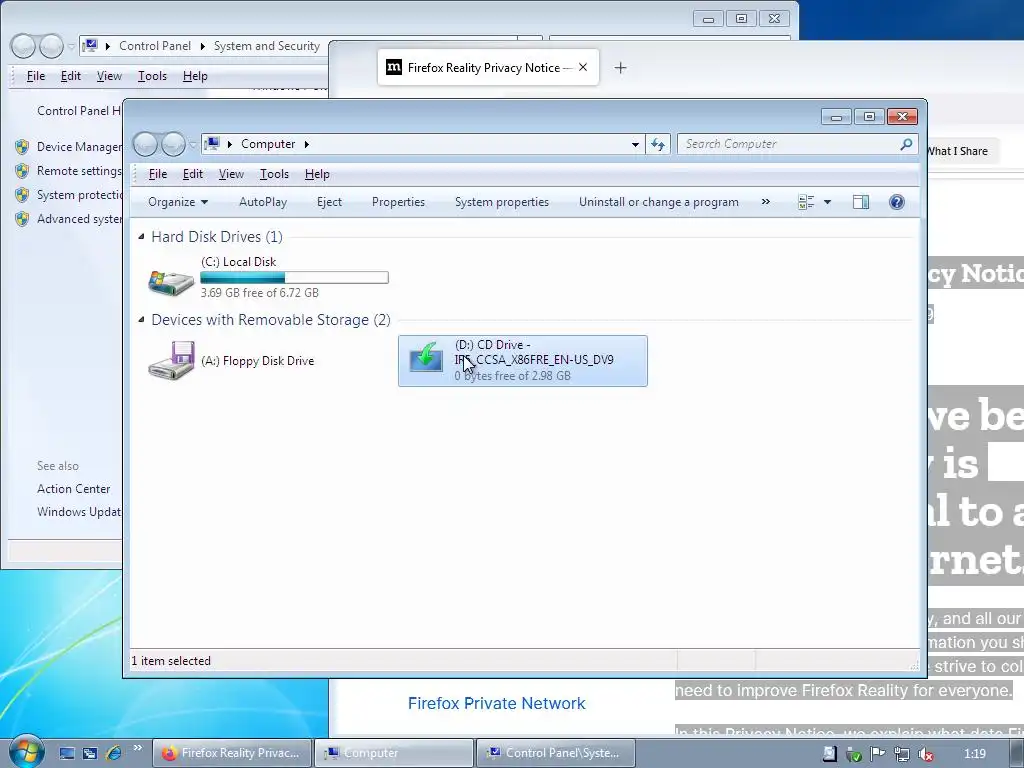Click the shield icon beside System protection
Viewport: 1024px width, 768px height.
click(22, 195)
